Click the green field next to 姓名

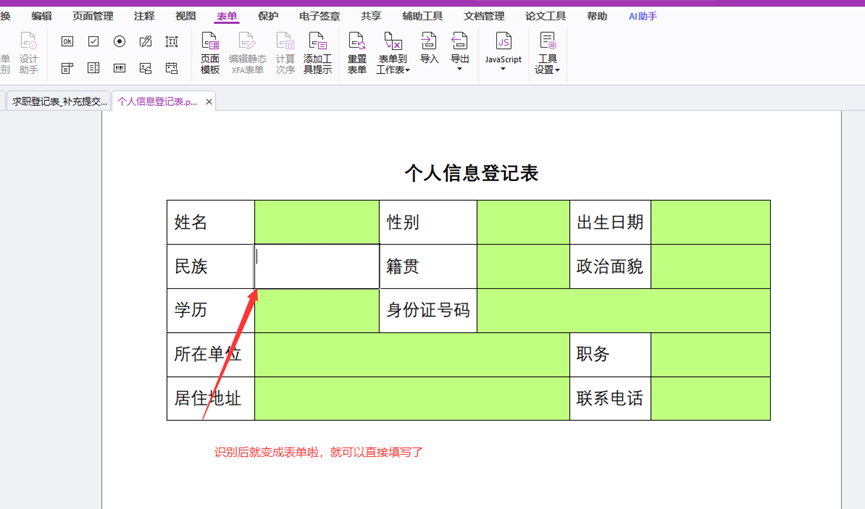tap(317, 222)
